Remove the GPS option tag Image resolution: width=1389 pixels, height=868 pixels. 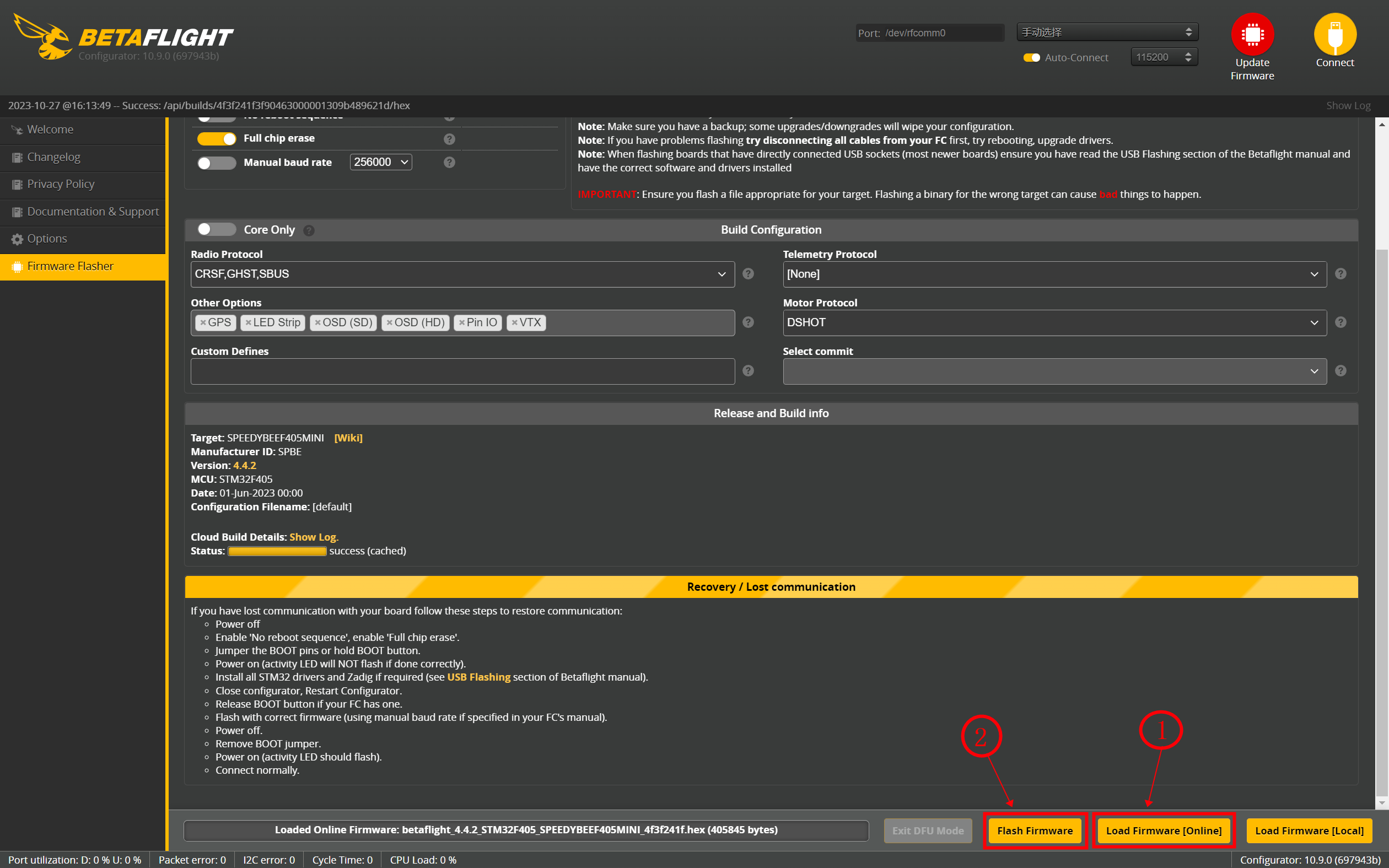pyautogui.click(x=203, y=322)
